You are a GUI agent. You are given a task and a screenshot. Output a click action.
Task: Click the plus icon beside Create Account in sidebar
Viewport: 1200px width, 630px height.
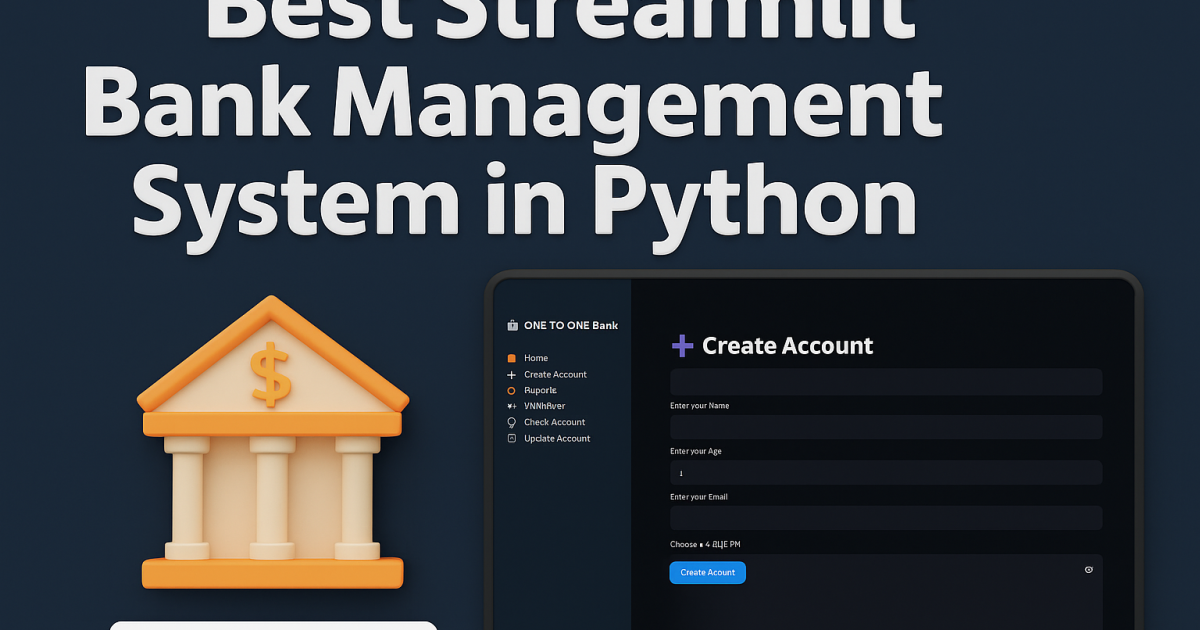click(512, 374)
